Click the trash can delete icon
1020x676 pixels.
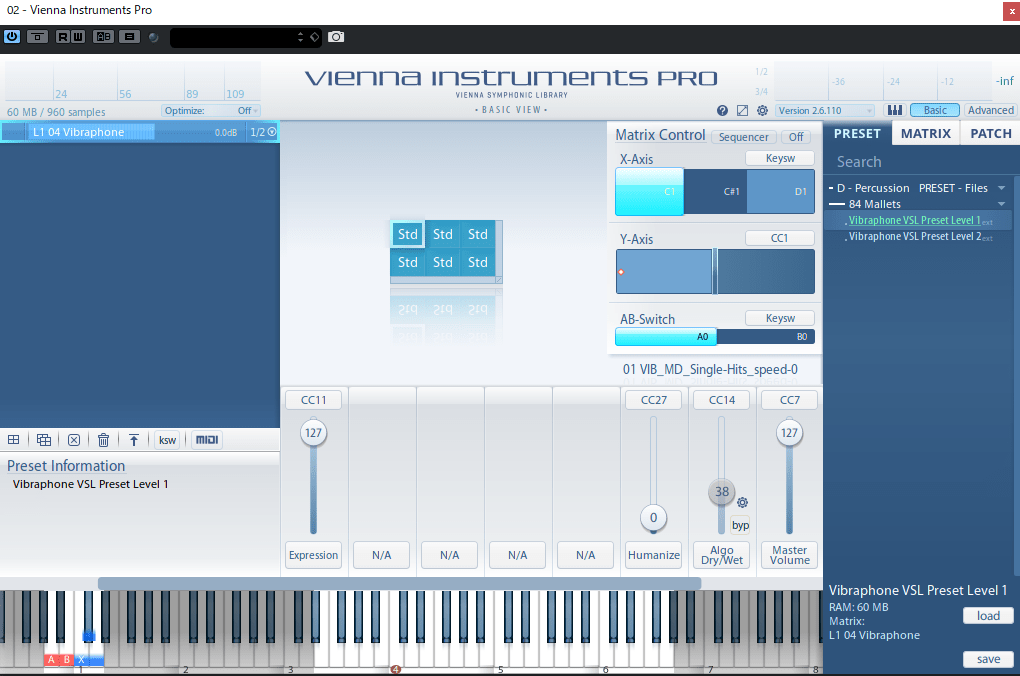click(103, 440)
